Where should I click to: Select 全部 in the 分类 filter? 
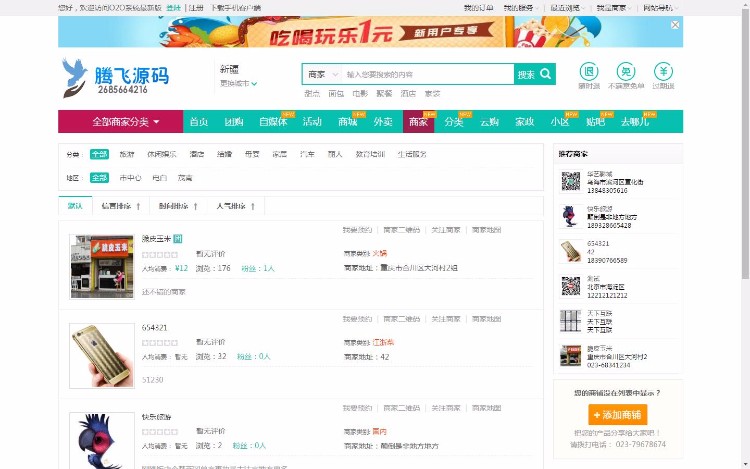pyautogui.click(x=99, y=154)
